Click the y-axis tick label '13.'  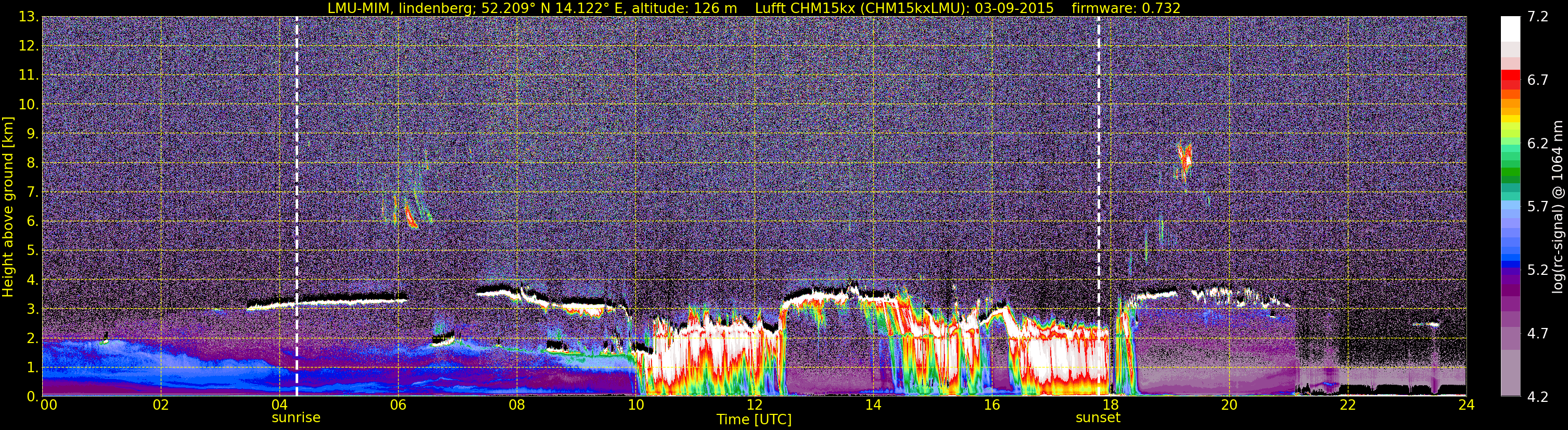click(29, 17)
